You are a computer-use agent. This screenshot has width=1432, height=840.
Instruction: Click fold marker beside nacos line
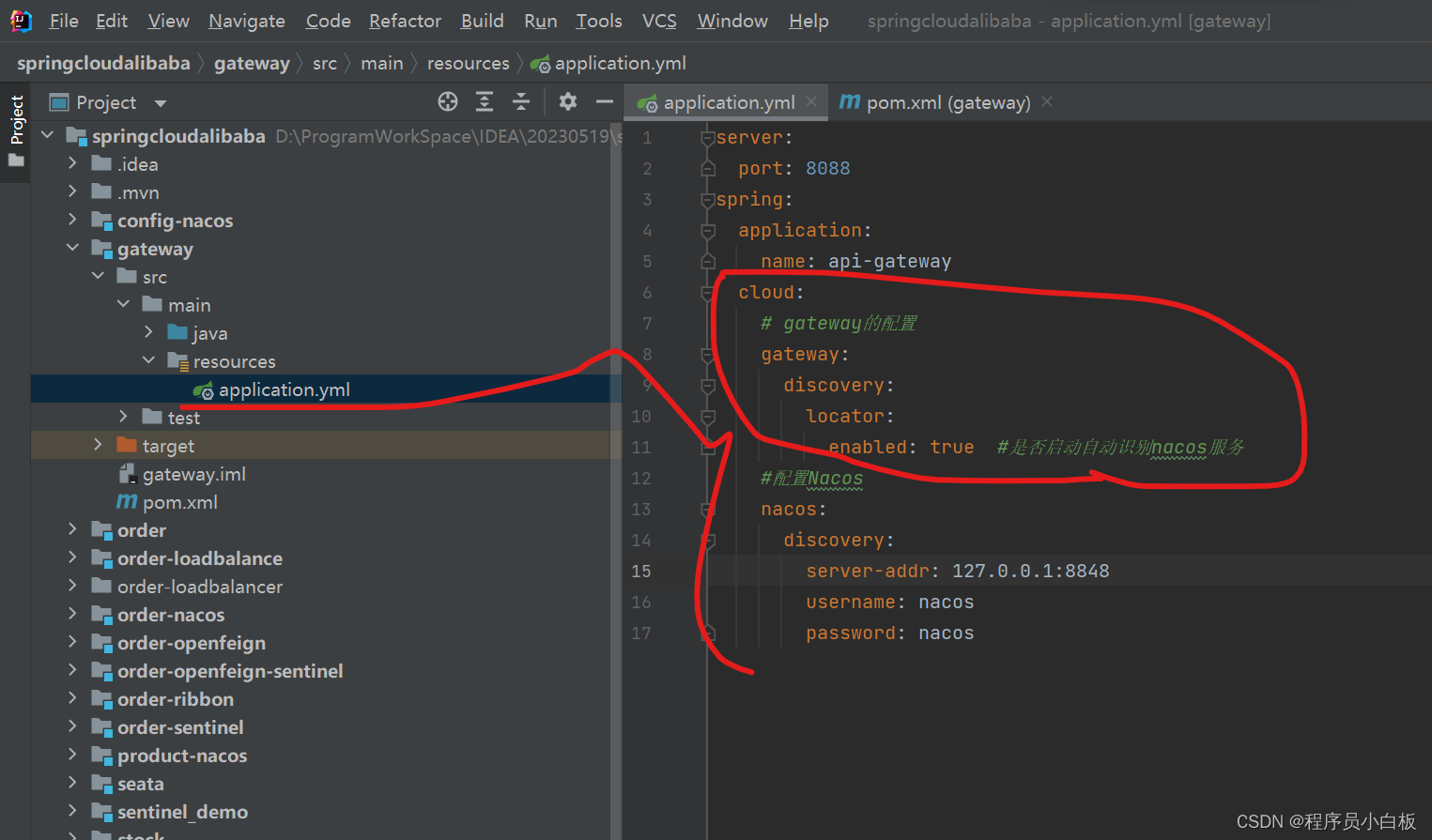click(x=708, y=510)
